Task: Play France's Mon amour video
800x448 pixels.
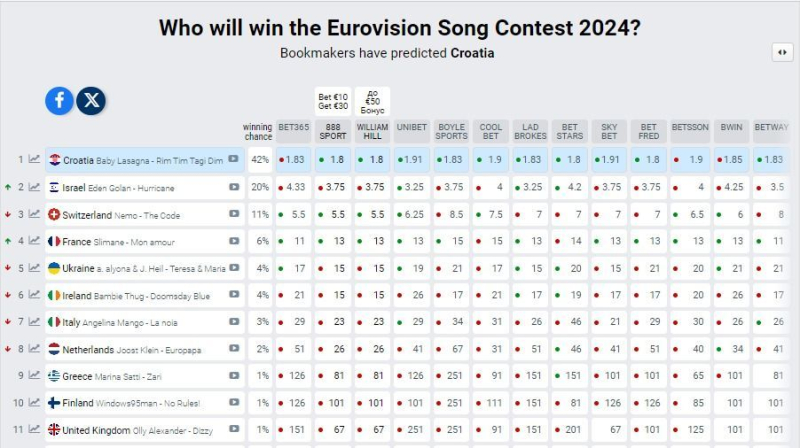Action: 234,241
